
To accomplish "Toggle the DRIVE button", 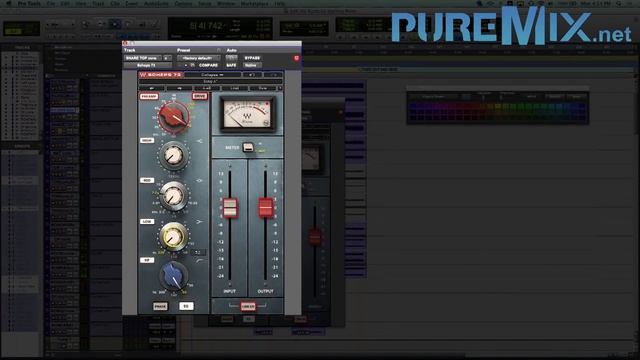I will (x=200, y=96).
